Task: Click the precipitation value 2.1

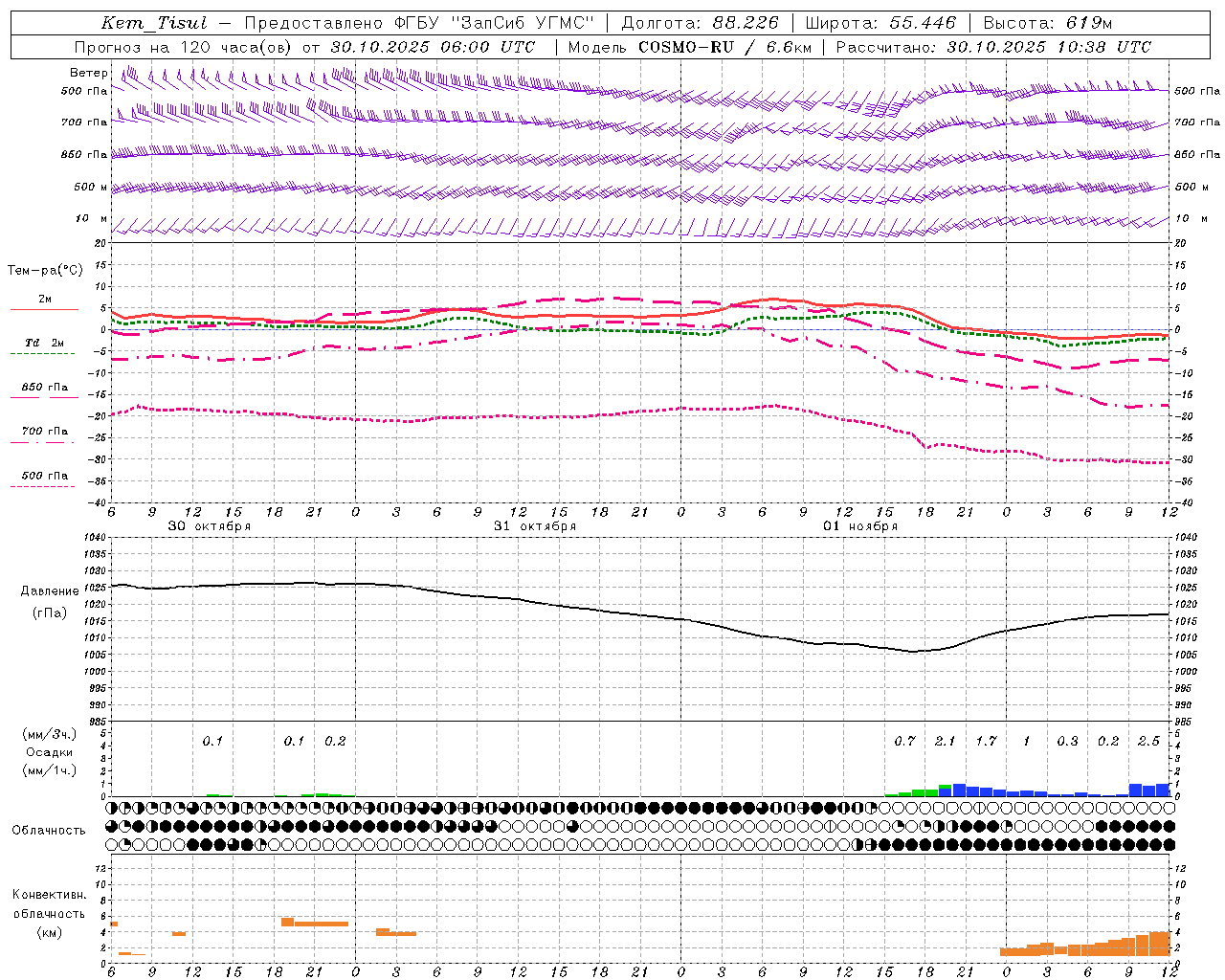Action: (x=945, y=741)
